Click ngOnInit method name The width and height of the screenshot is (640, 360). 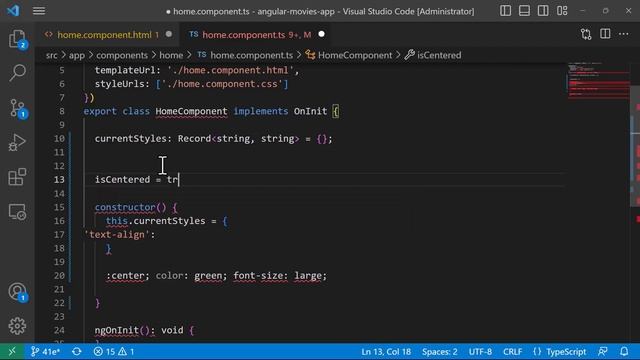pos(116,330)
